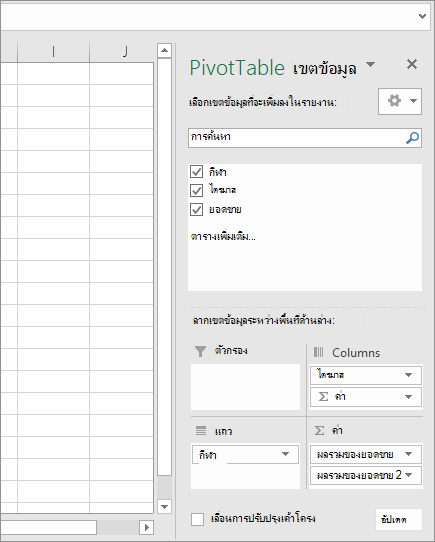
Task: Uncheck the ไตรมาส field checkbox
Action: pyautogui.click(x=196, y=190)
